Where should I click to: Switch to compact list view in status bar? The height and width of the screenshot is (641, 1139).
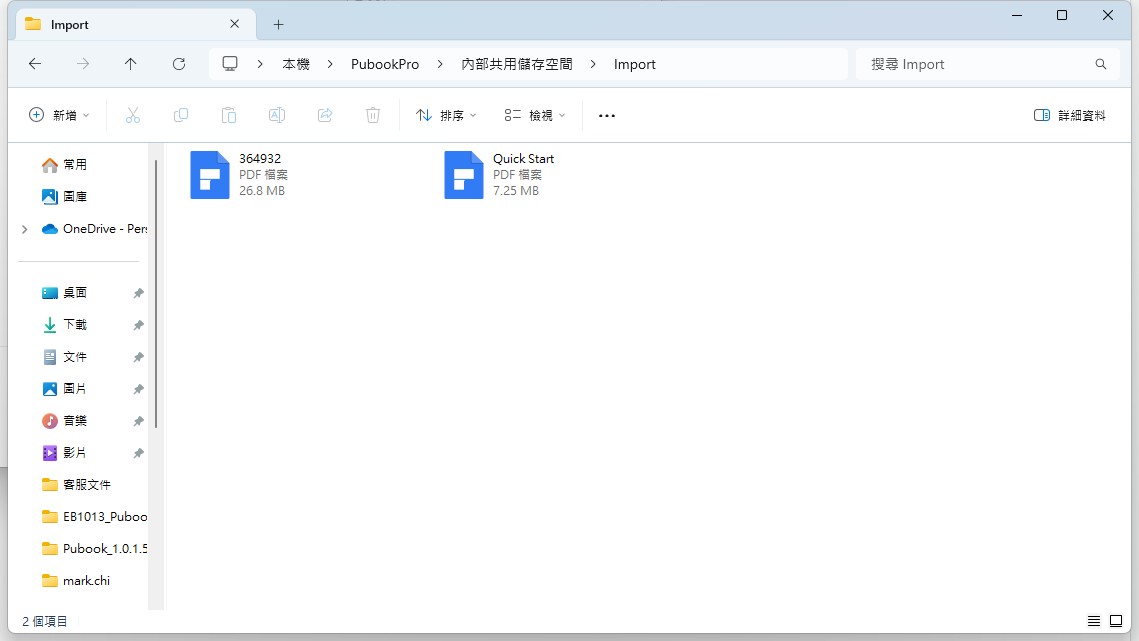coord(1093,621)
